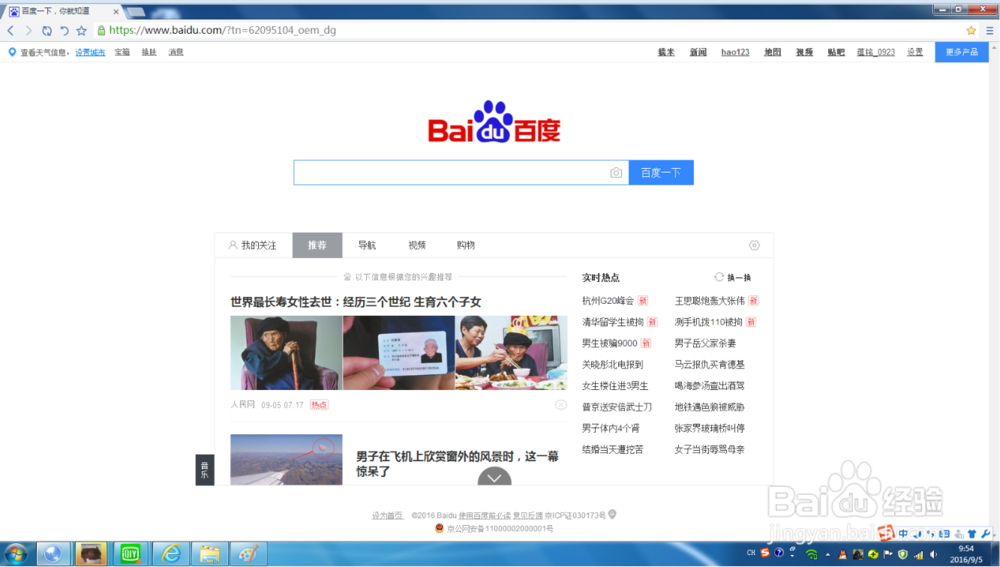Expand more news with the down chevron

point(494,477)
